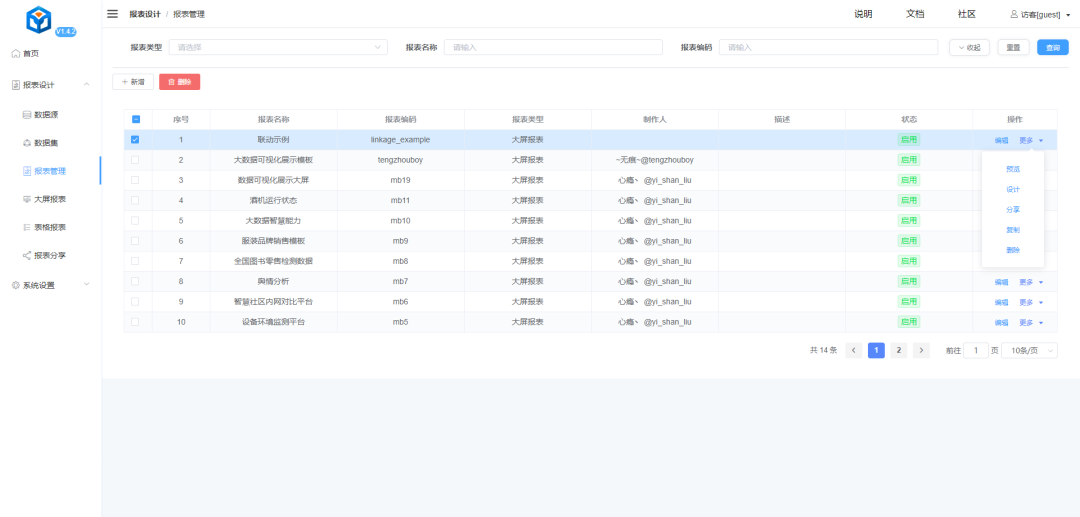Collapse the sidebar with the hamburger icon
Viewport: 1080px width, 517px height.
click(x=113, y=14)
